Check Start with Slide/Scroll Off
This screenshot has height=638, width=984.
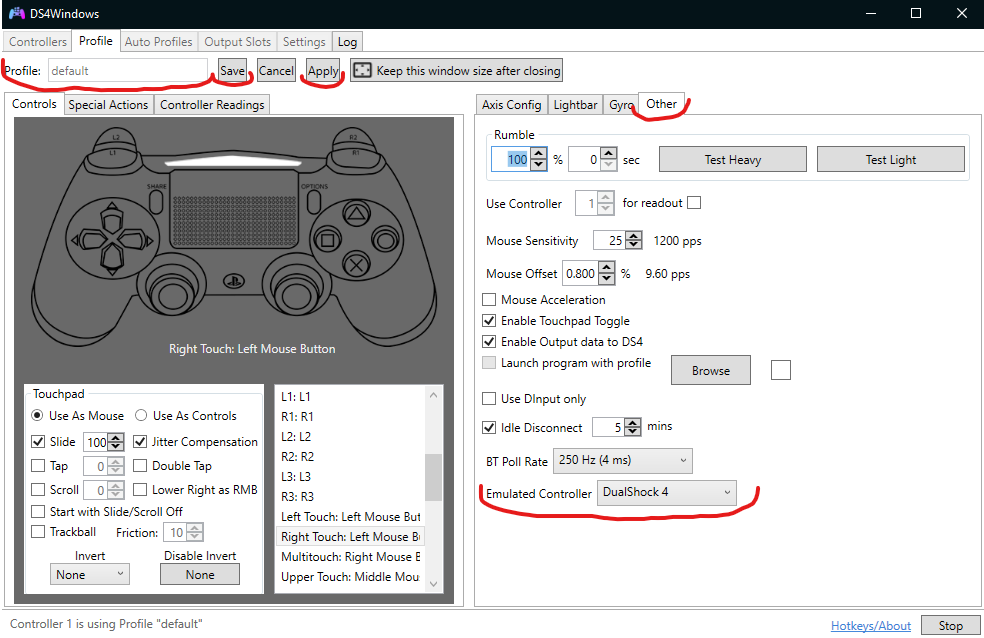tap(38, 511)
